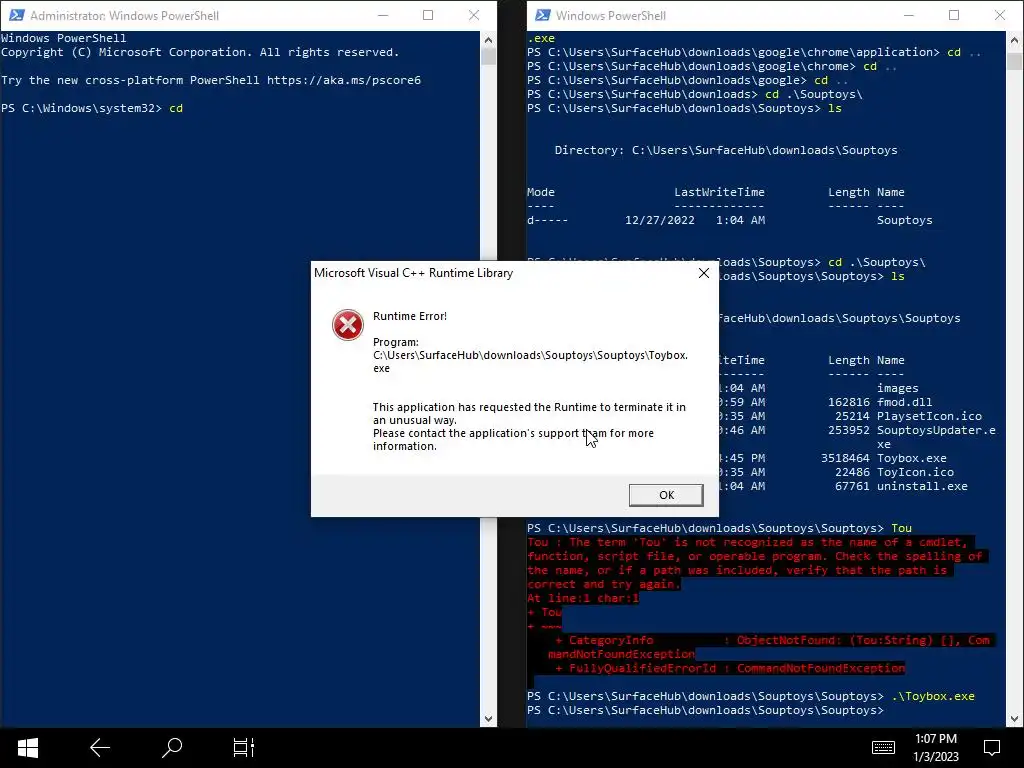The height and width of the screenshot is (768, 1024).
Task: Maximize the Administrator PowerShell window
Action: coord(428,15)
